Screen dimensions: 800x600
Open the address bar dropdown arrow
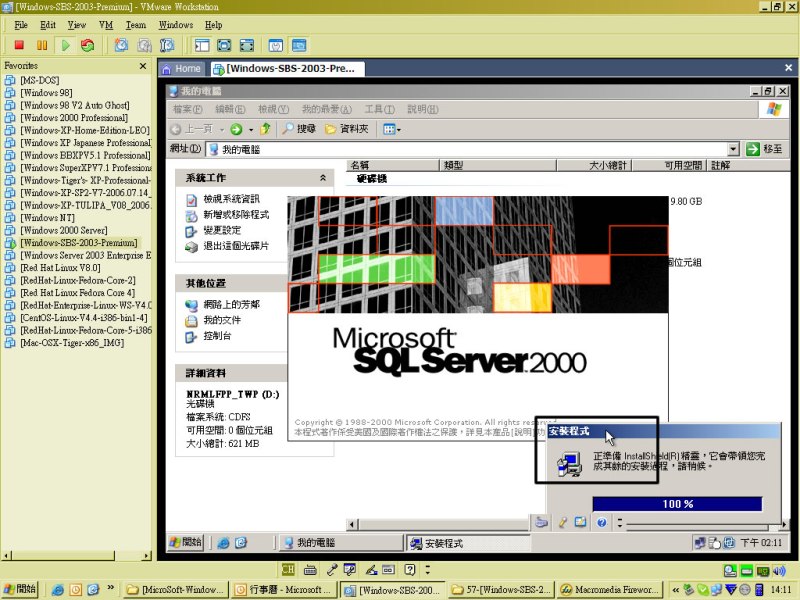click(733, 149)
